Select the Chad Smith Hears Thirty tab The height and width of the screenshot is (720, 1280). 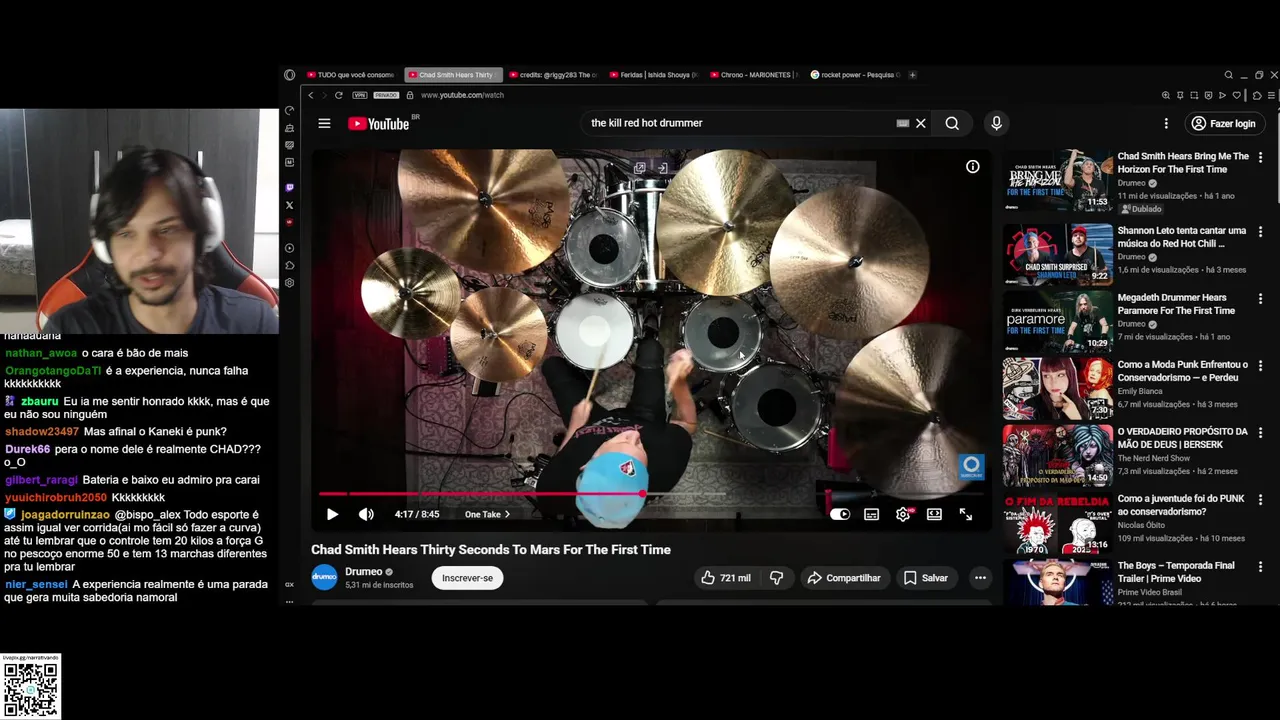pos(454,75)
